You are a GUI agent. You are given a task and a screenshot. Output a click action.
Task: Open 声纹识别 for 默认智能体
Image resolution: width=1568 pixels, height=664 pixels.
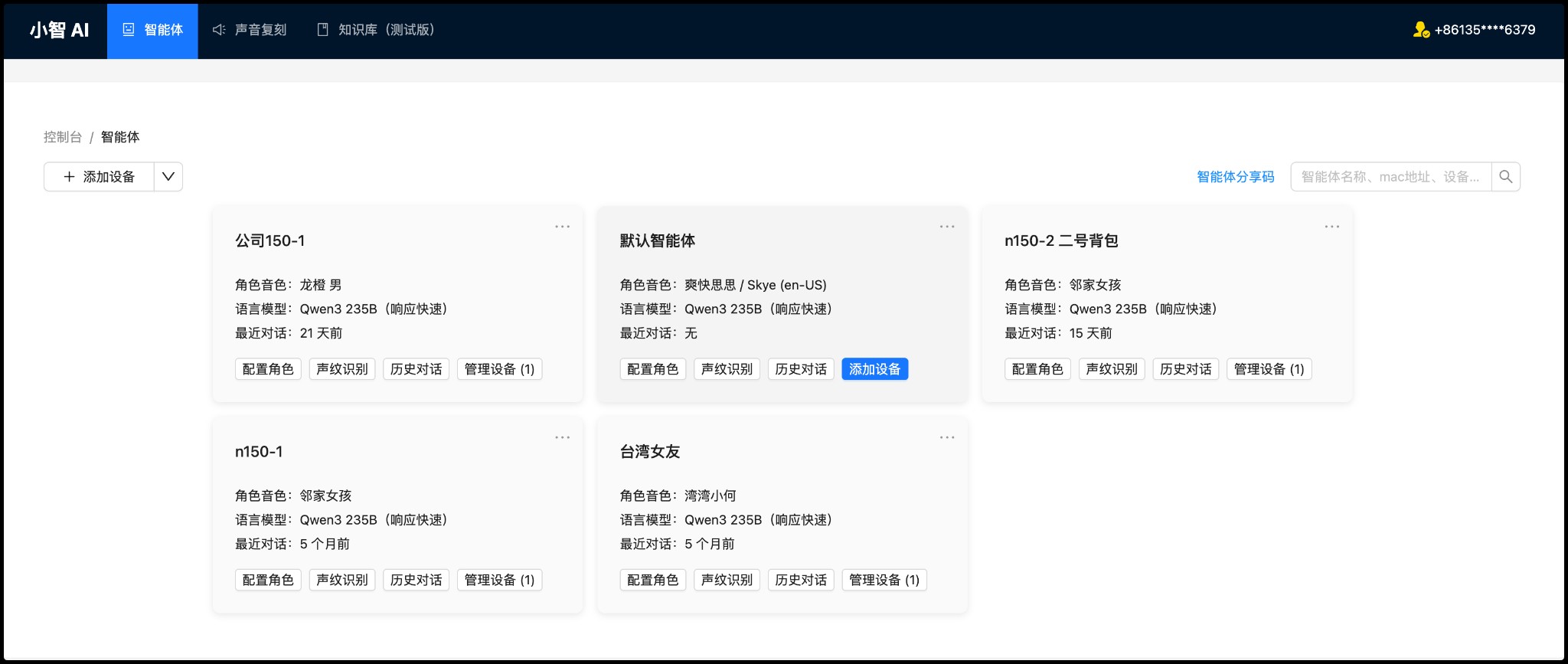click(x=727, y=369)
